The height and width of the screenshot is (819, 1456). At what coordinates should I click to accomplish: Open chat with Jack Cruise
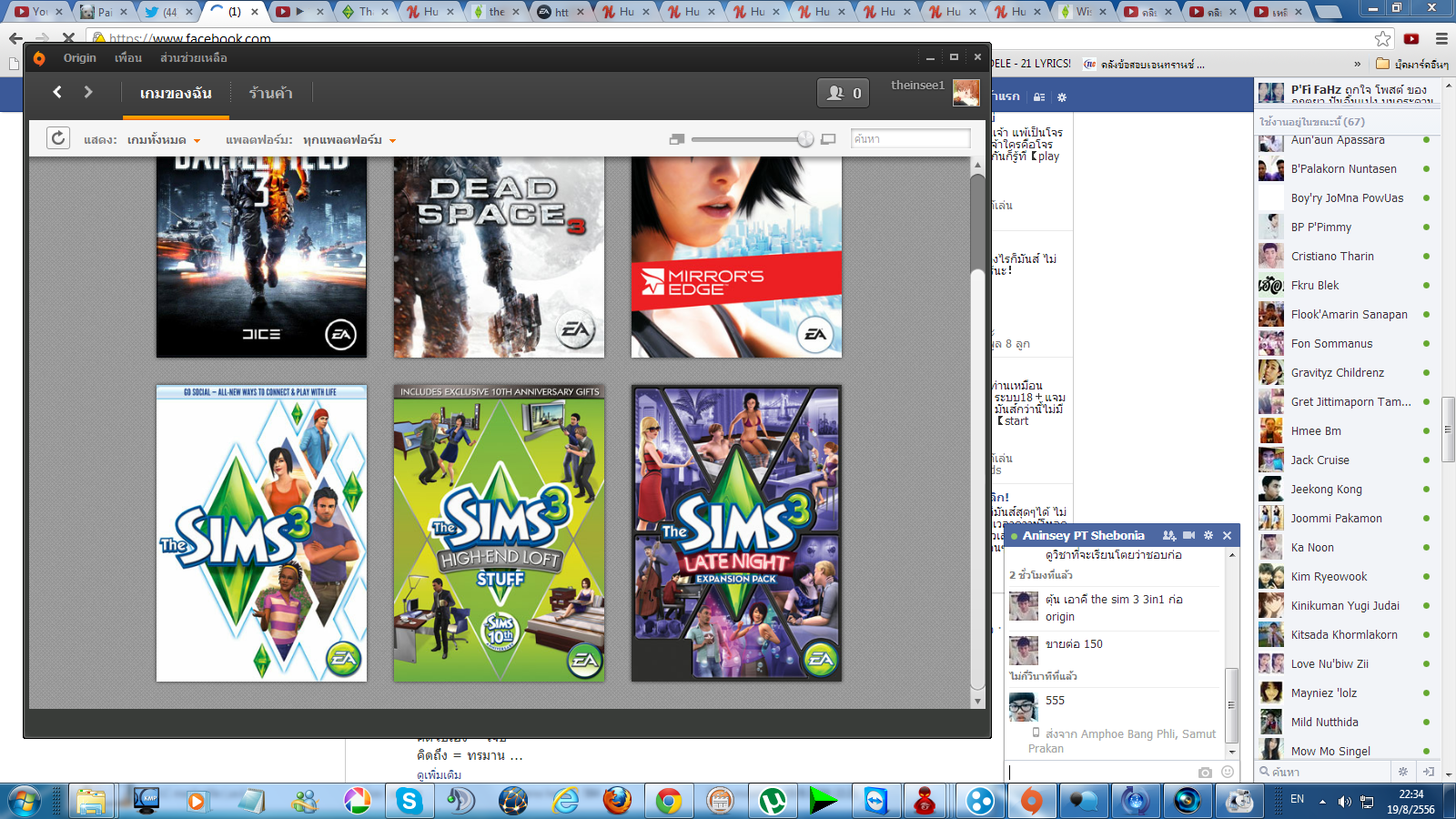coord(1345,460)
